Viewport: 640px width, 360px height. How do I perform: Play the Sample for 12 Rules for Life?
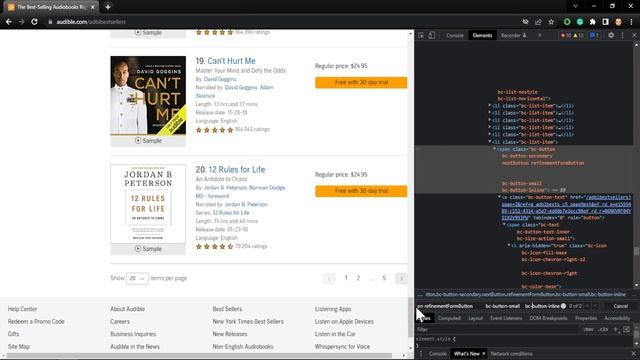[148, 249]
